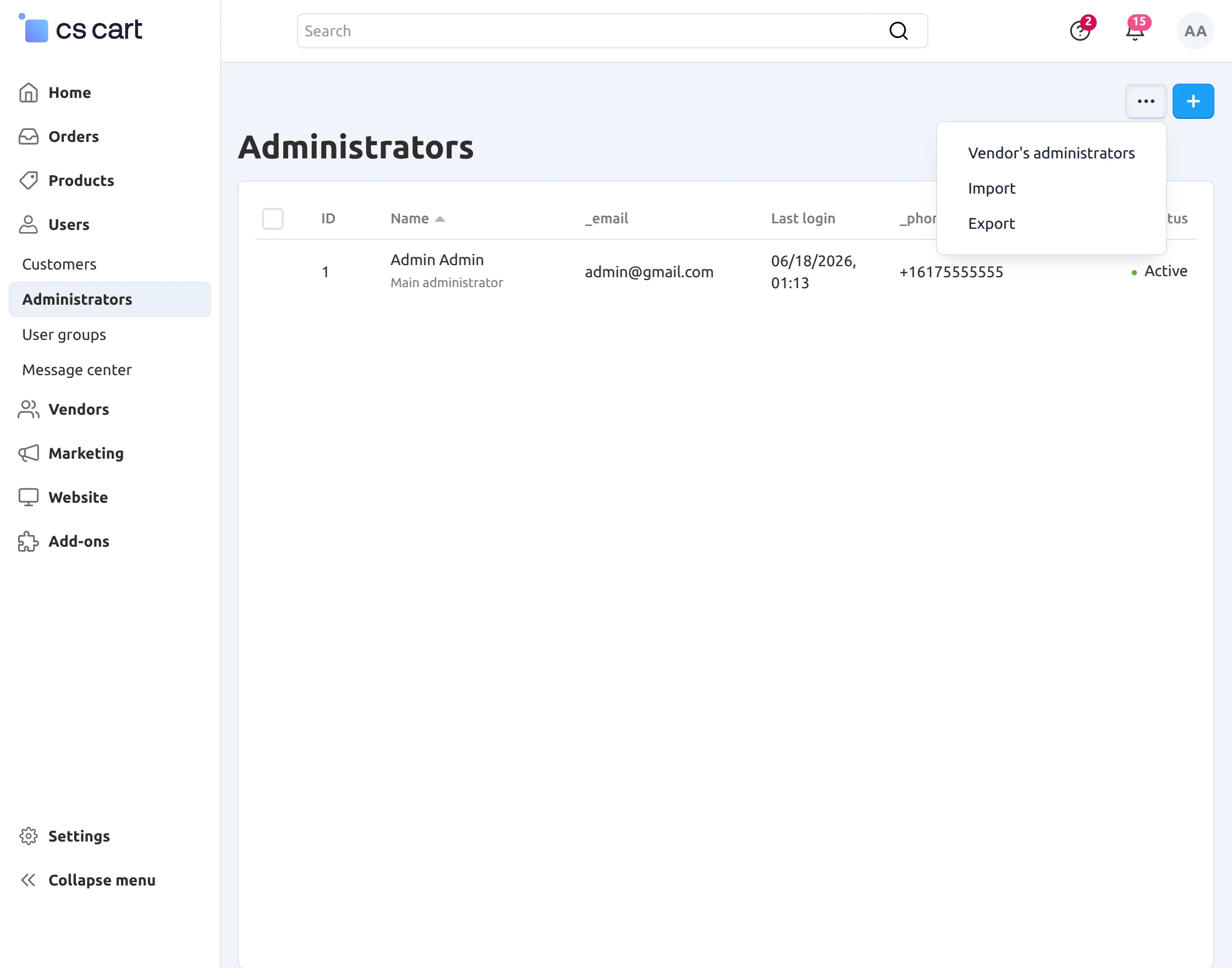Click the Products tag icon
1232x968 pixels.
click(29, 180)
